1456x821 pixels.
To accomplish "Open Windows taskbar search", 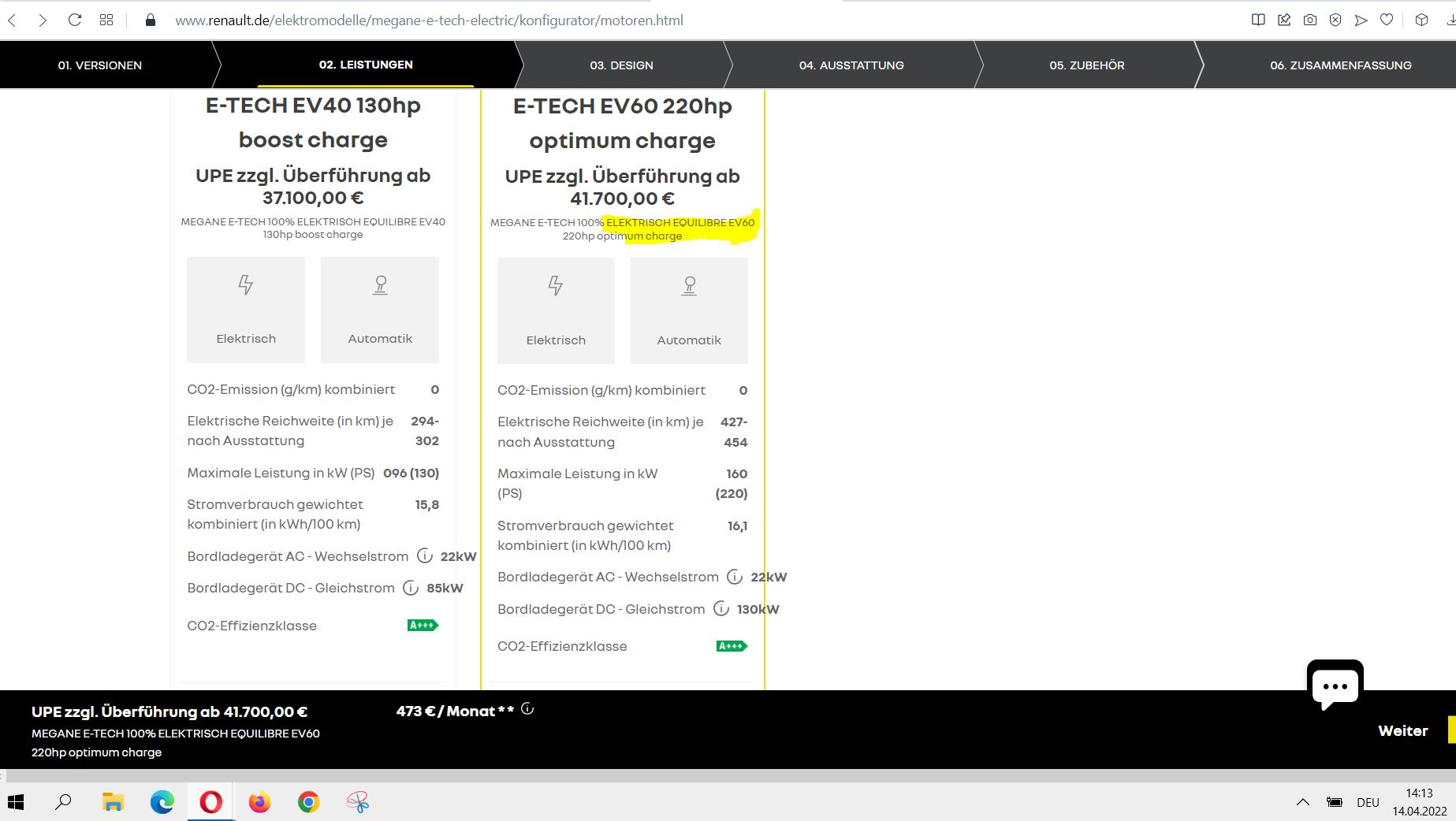I will point(63,802).
